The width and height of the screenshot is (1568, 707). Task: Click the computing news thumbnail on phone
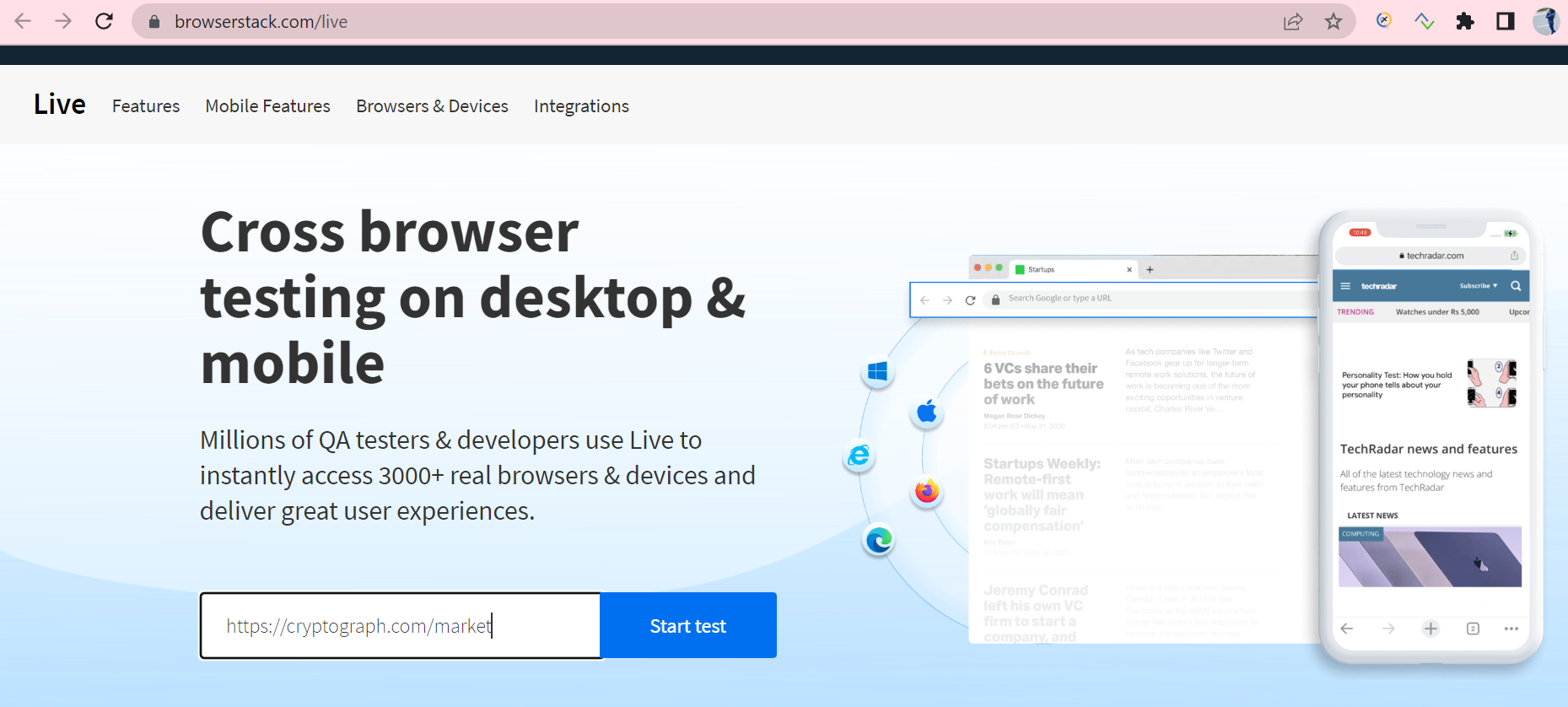[x=1430, y=557]
